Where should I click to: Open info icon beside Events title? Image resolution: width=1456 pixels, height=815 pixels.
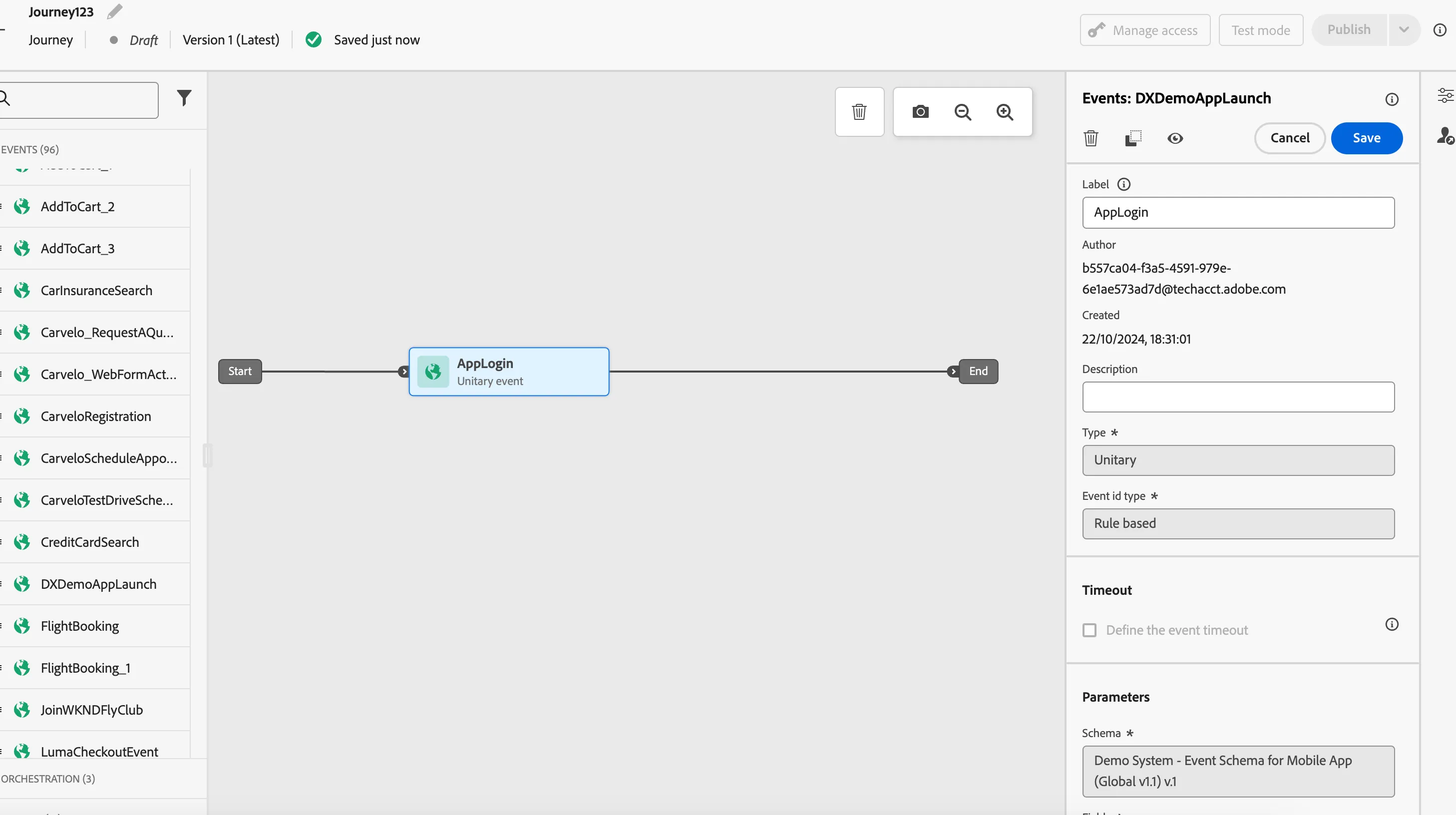1392,99
